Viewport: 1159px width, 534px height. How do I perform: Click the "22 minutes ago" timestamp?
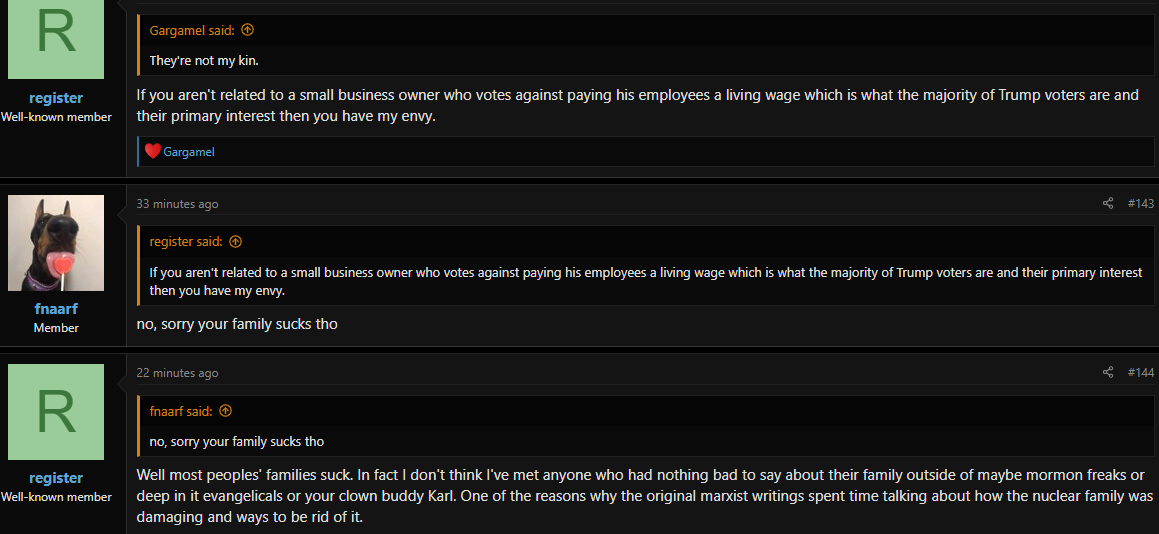(177, 372)
